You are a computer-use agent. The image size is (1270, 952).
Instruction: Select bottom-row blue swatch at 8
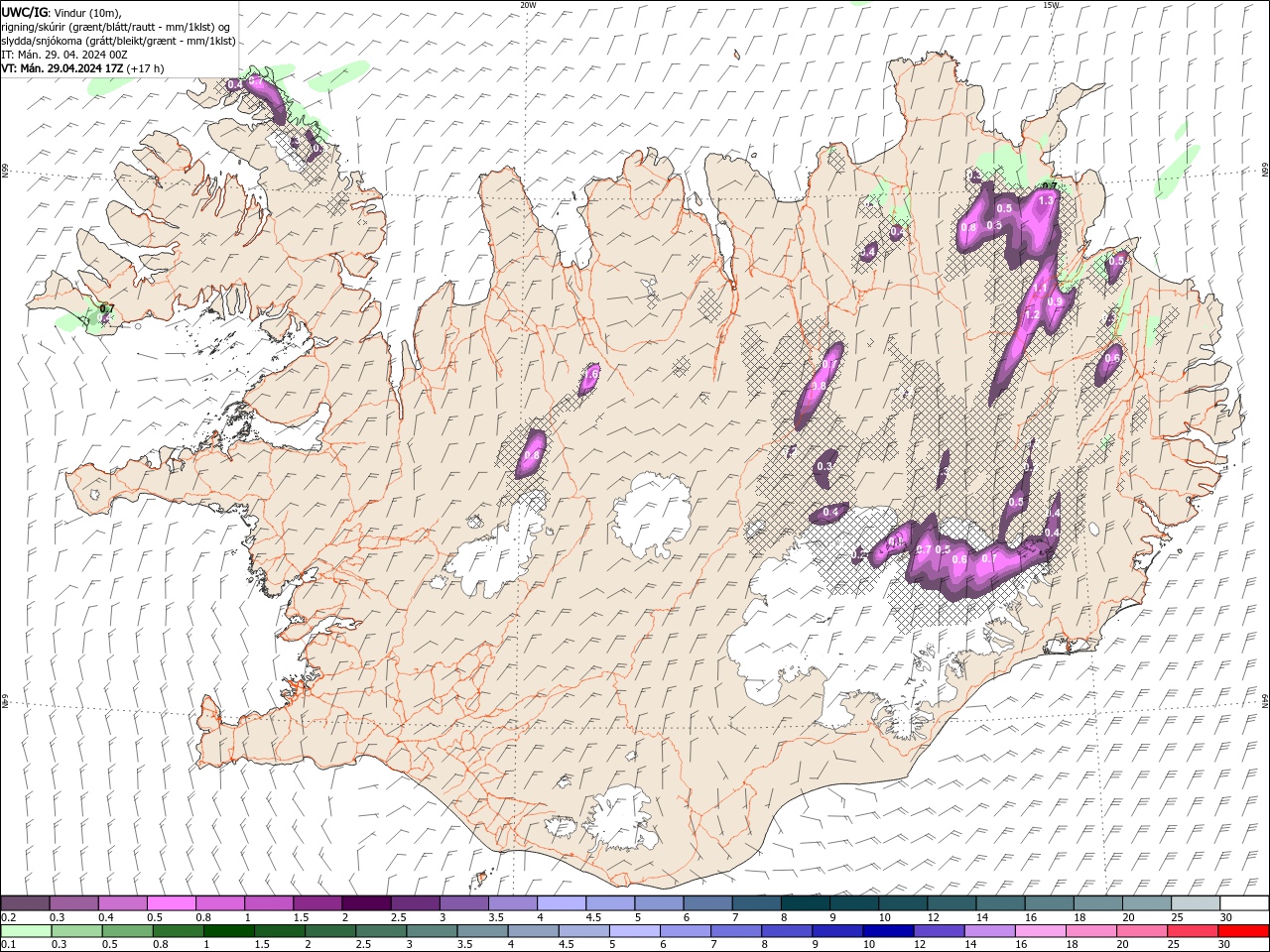pyautogui.click(x=788, y=931)
